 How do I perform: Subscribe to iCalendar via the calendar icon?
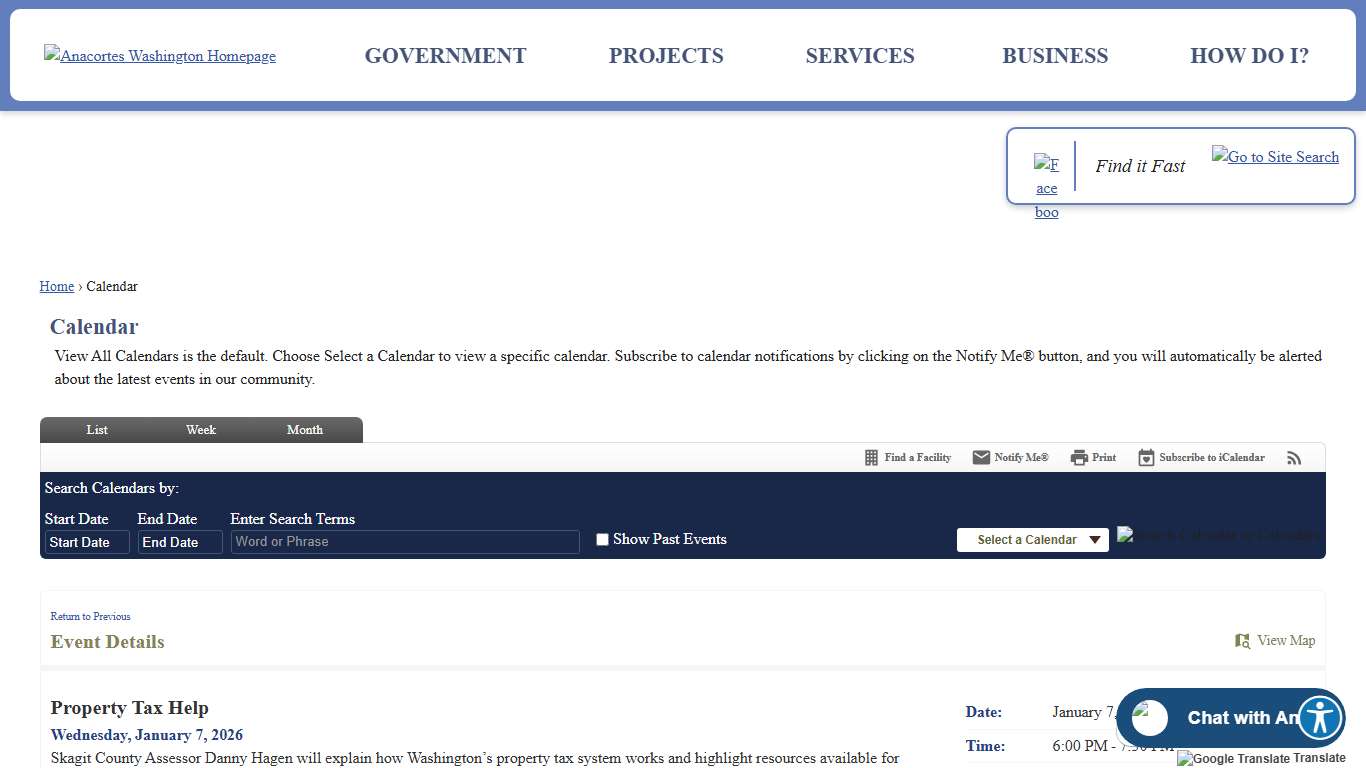click(1145, 457)
